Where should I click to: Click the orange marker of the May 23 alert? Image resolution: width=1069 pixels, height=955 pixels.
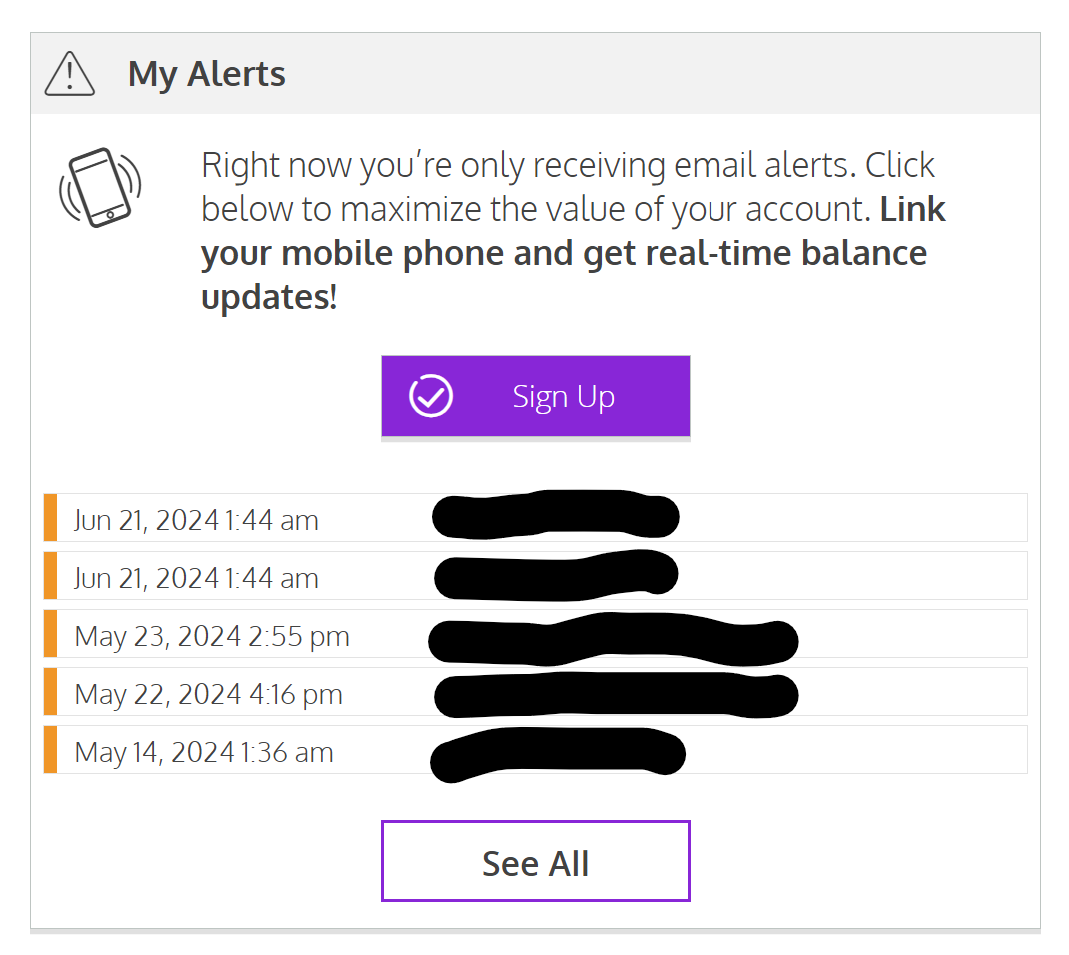point(50,634)
